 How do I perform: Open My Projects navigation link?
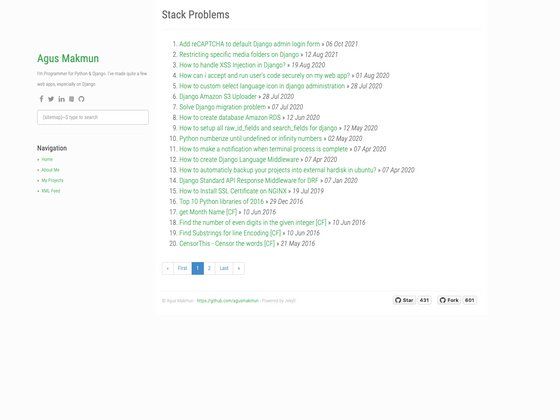[52, 180]
